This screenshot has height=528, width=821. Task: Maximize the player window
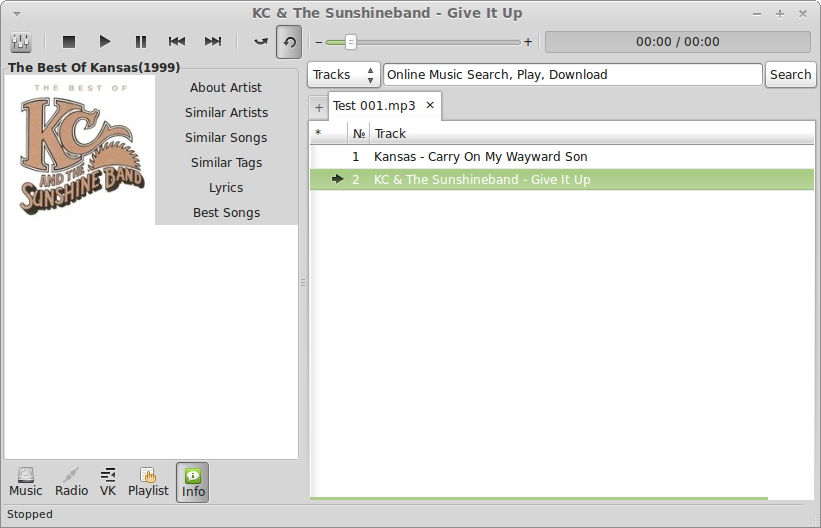click(780, 14)
